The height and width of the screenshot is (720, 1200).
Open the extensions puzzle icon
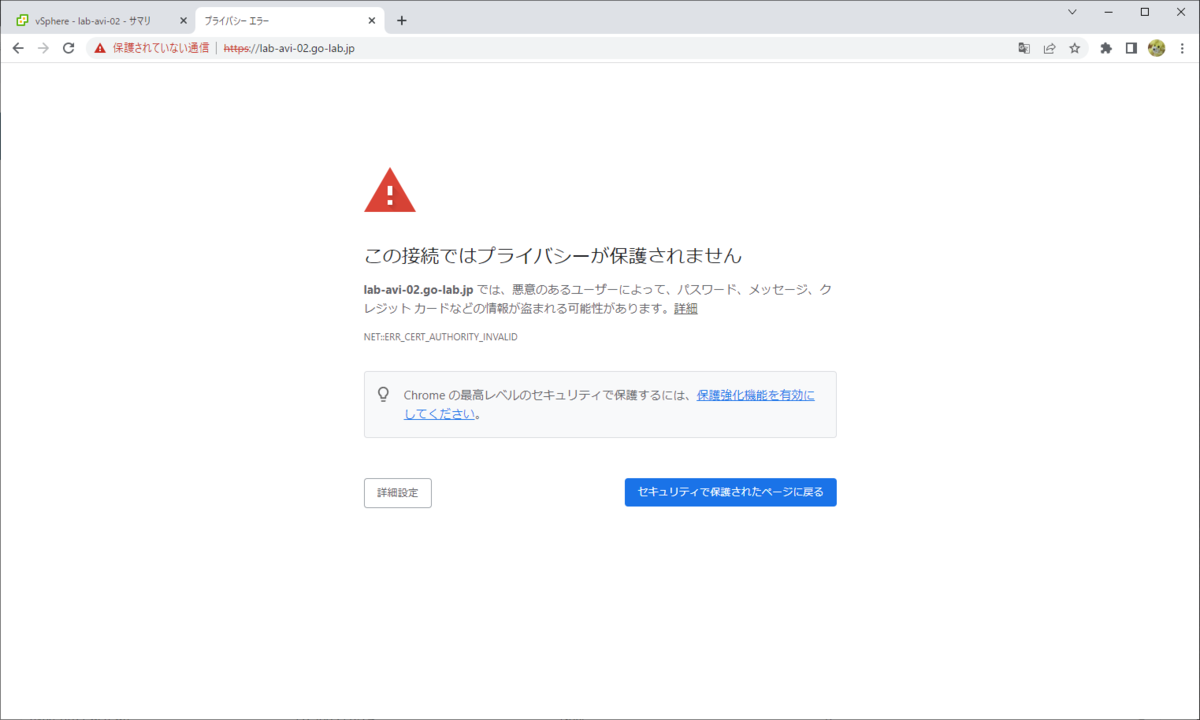tap(1106, 48)
